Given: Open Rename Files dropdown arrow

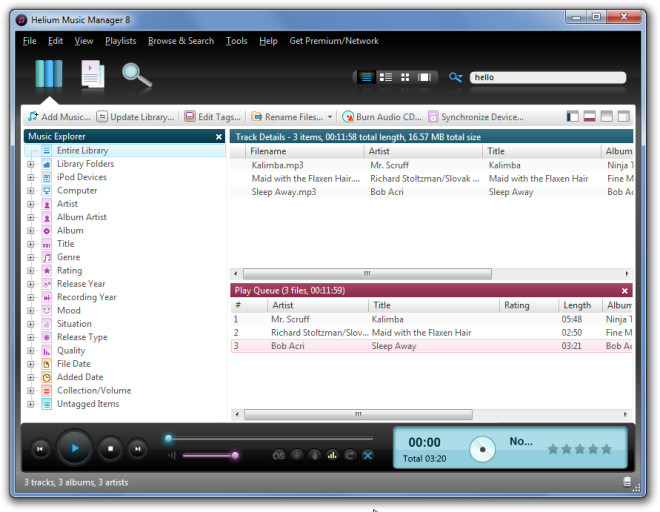Looking at the screenshot, I should (x=330, y=117).
